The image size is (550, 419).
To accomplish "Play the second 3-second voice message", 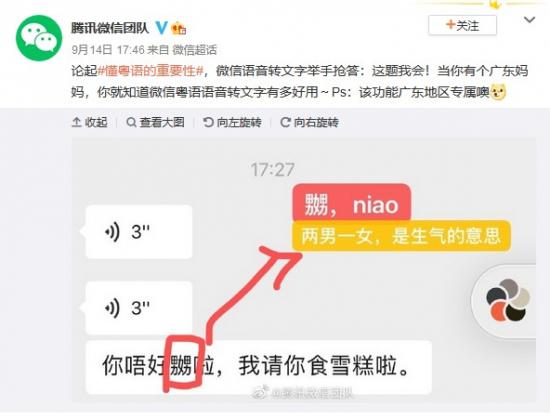I will [139, 308].
